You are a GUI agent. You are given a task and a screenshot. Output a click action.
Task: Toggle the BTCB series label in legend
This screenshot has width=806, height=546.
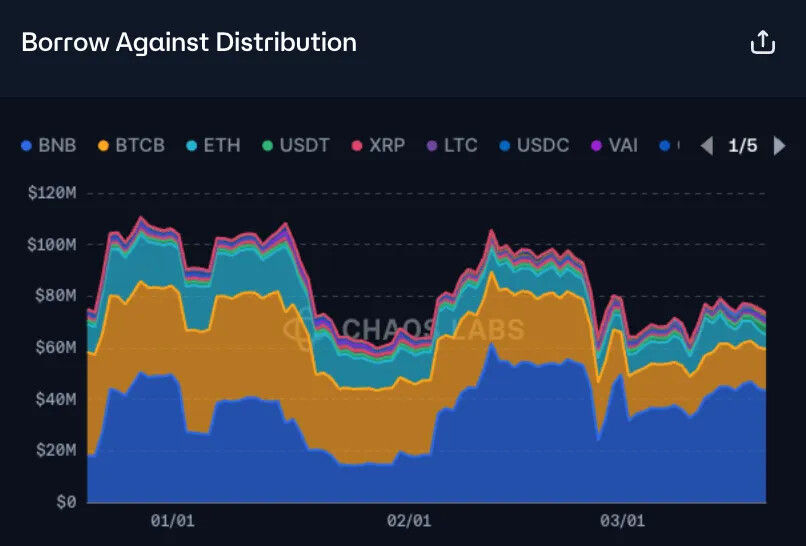click(x=139, y=146)
